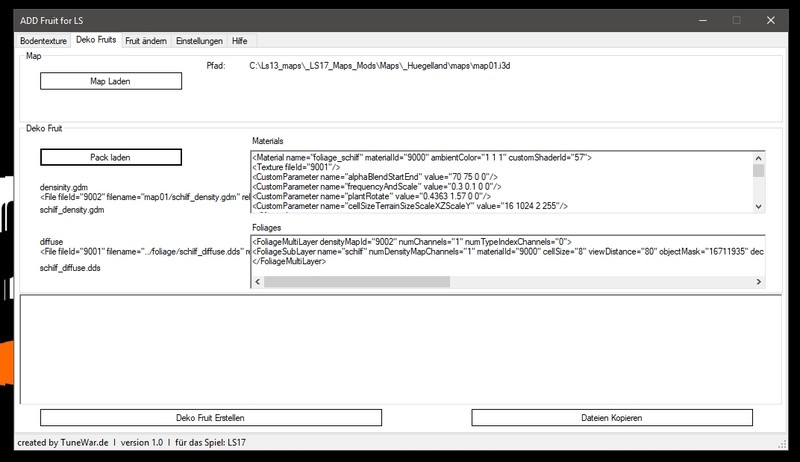800x462 pixels.
Task: Minimize the ADD Fruit for LS window
Action: click(x=697, y=20)
